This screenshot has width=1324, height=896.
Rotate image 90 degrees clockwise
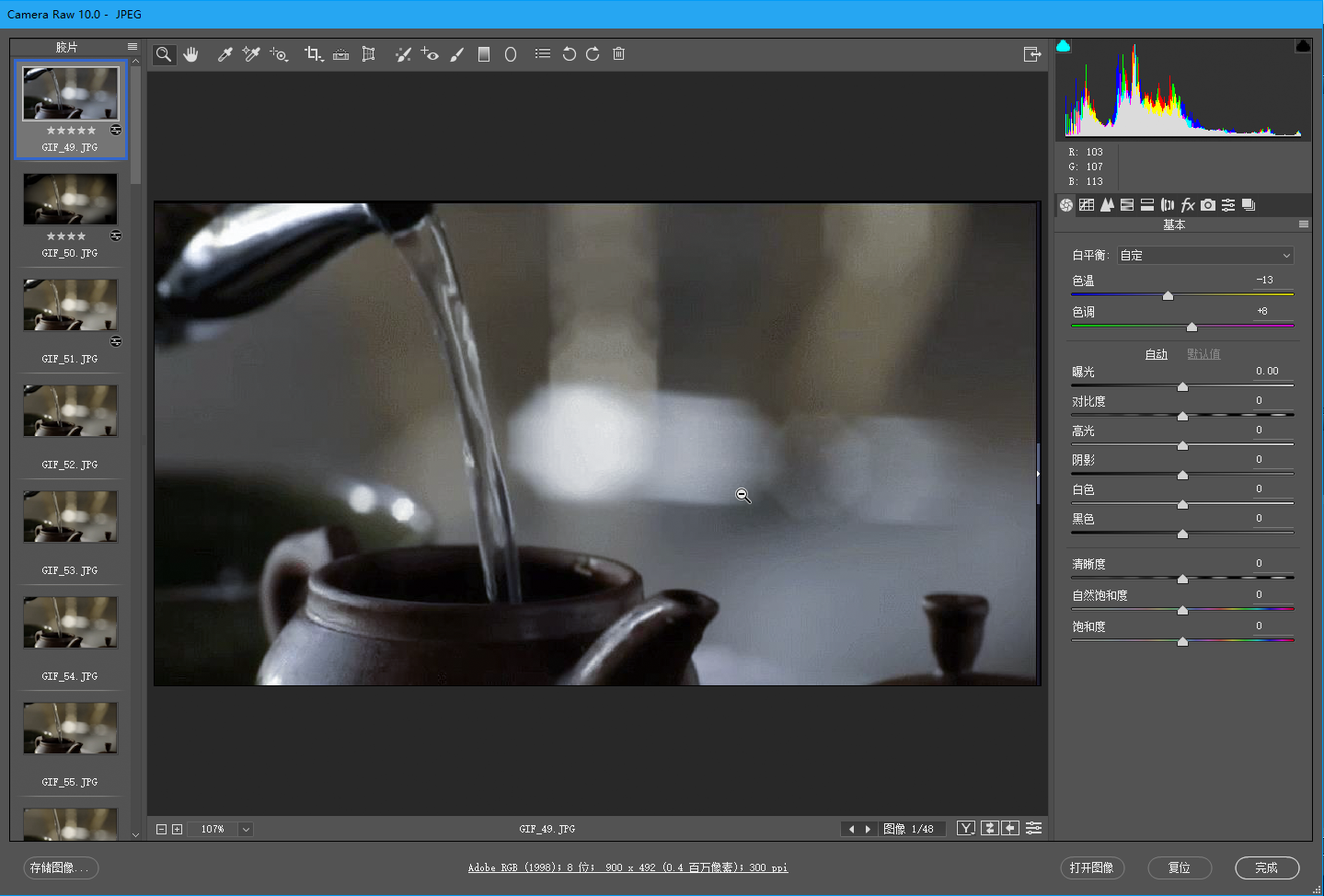pos(593,54)
